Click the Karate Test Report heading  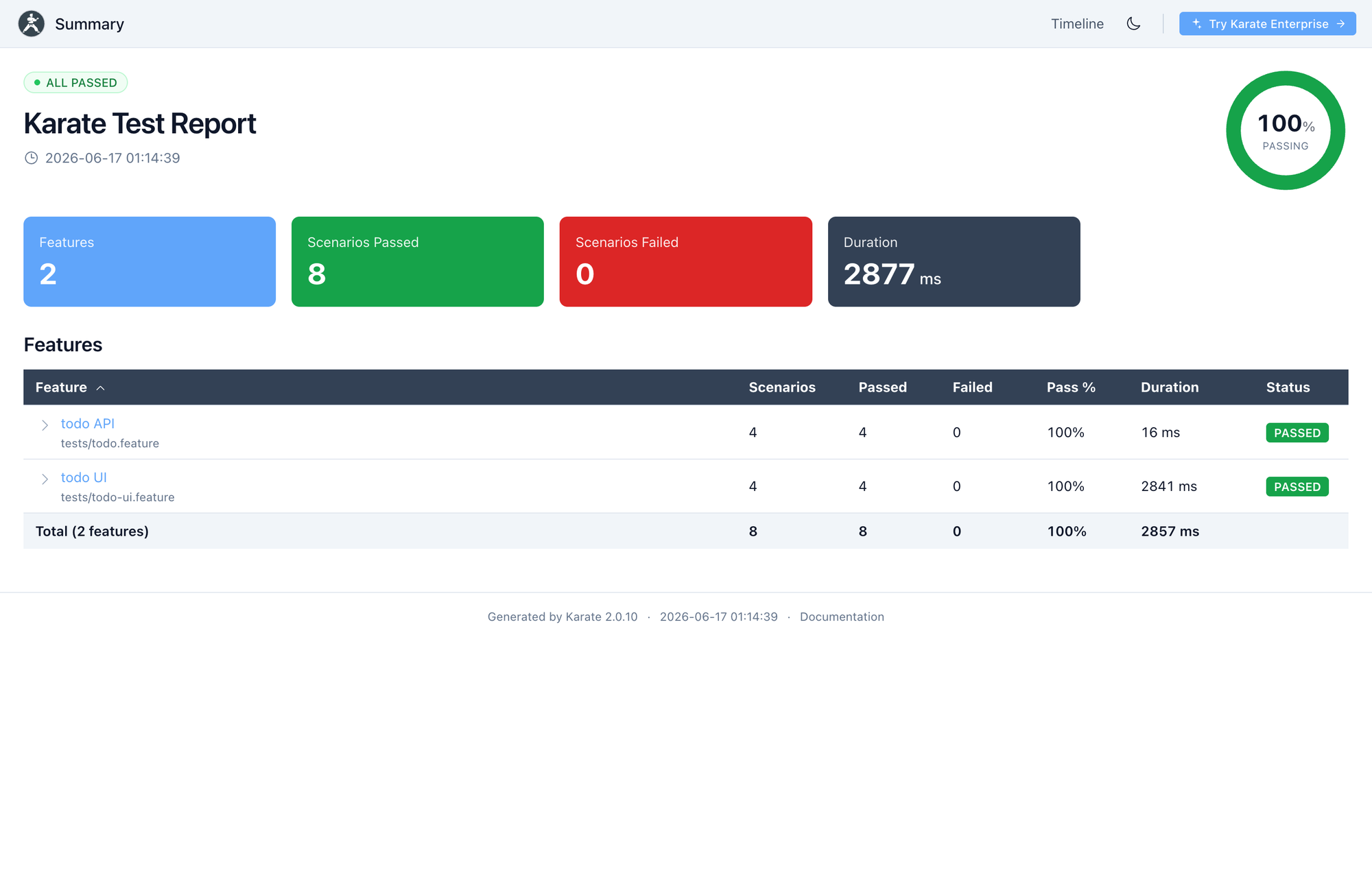point(140,124)
